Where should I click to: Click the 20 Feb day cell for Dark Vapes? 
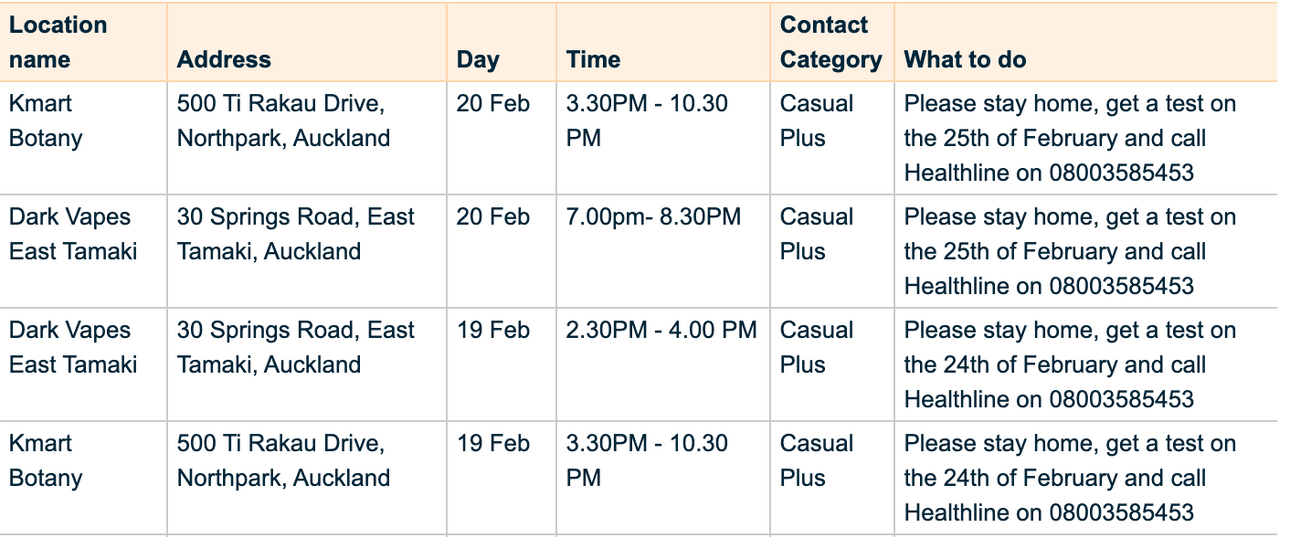[493, 217]
